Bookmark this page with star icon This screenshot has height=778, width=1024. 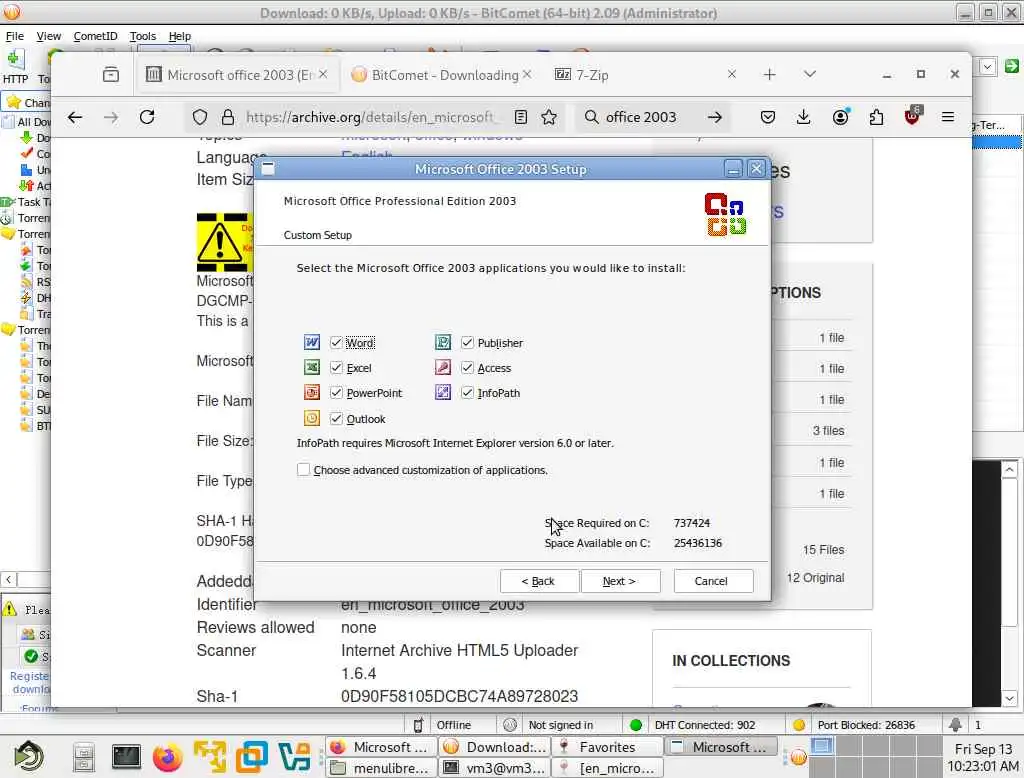(549, 117)
